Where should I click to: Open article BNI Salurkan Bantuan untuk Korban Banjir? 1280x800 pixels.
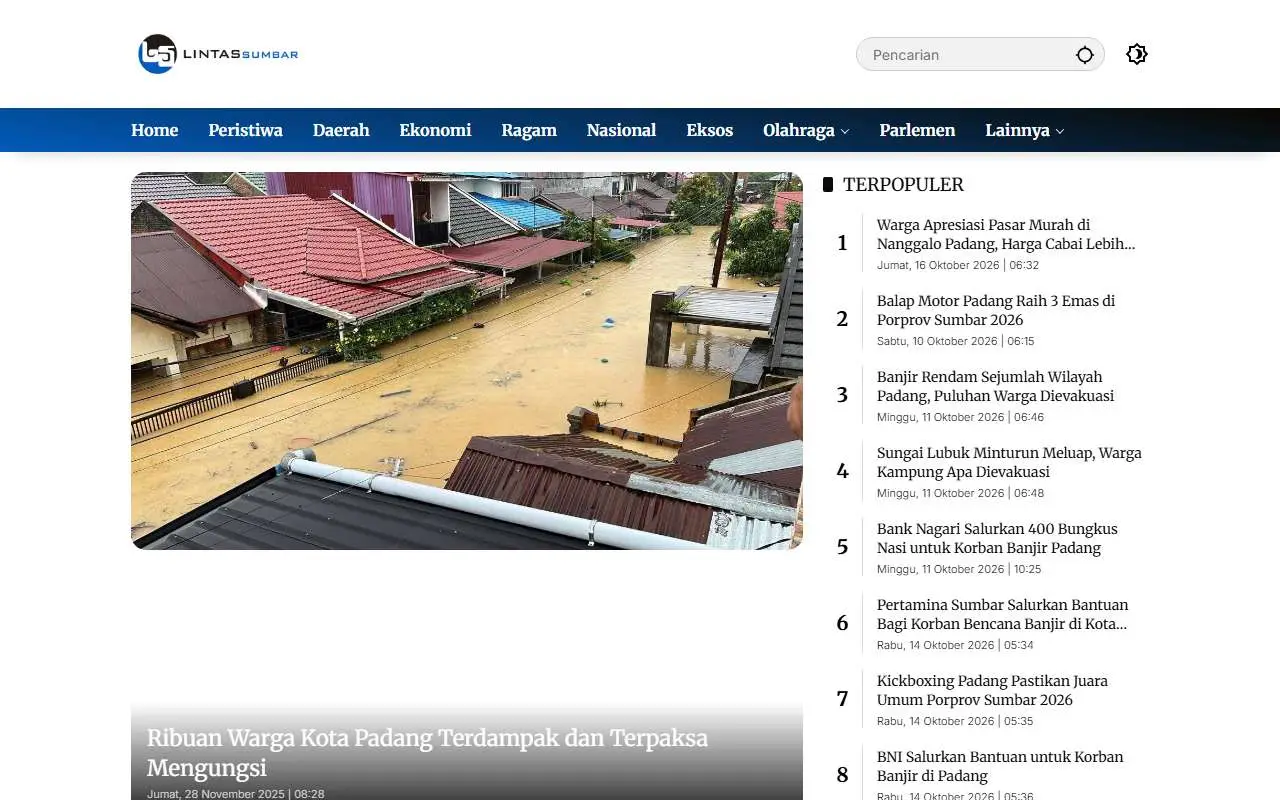coord(1000,766)
